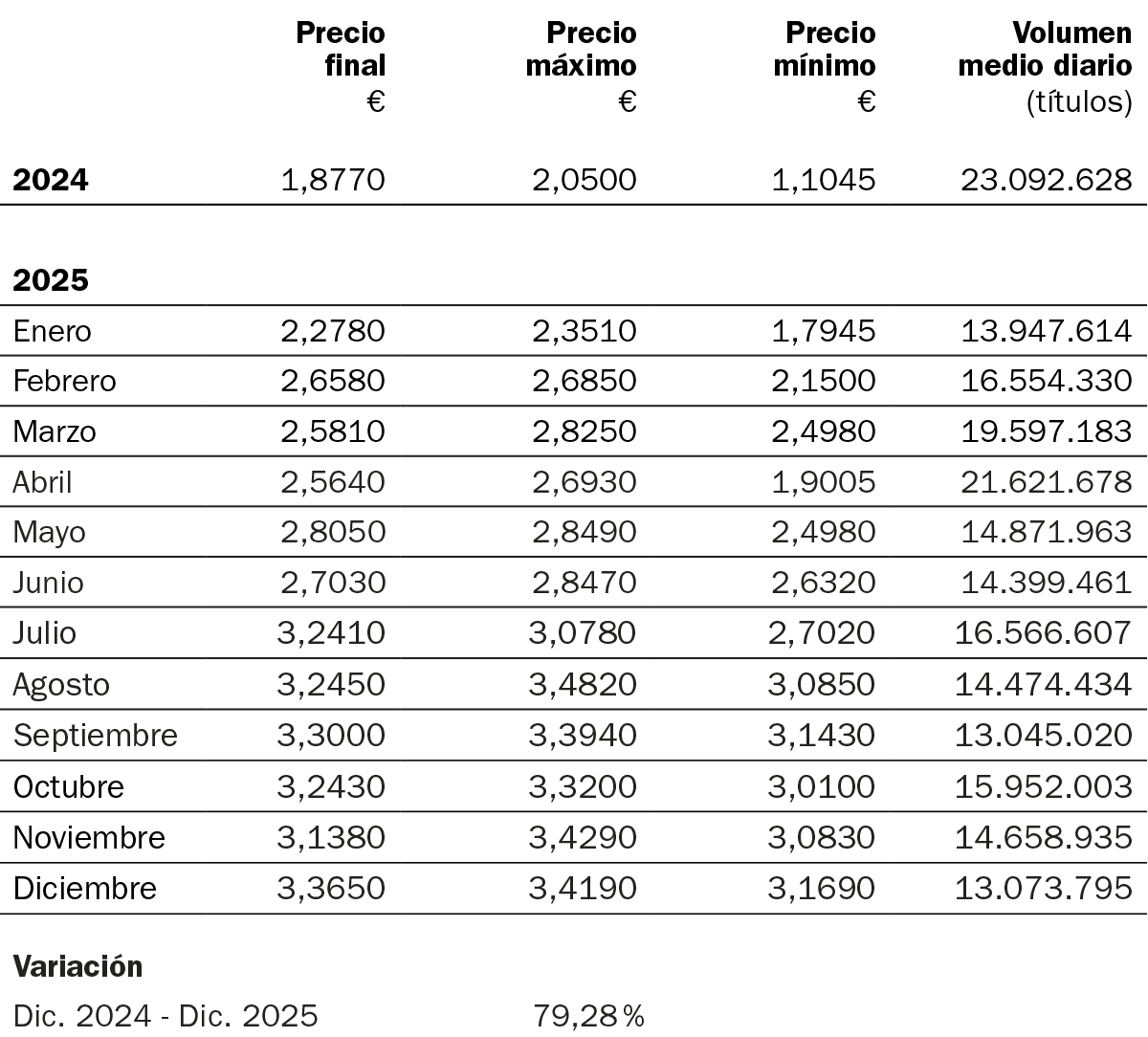Select the Septiembre row label

tap(96, 735)
